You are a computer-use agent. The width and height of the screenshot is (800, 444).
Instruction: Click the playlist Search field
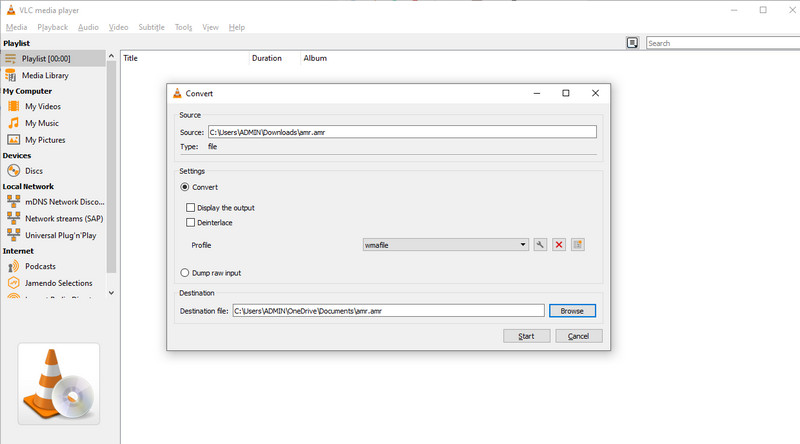tap(723, 43)
